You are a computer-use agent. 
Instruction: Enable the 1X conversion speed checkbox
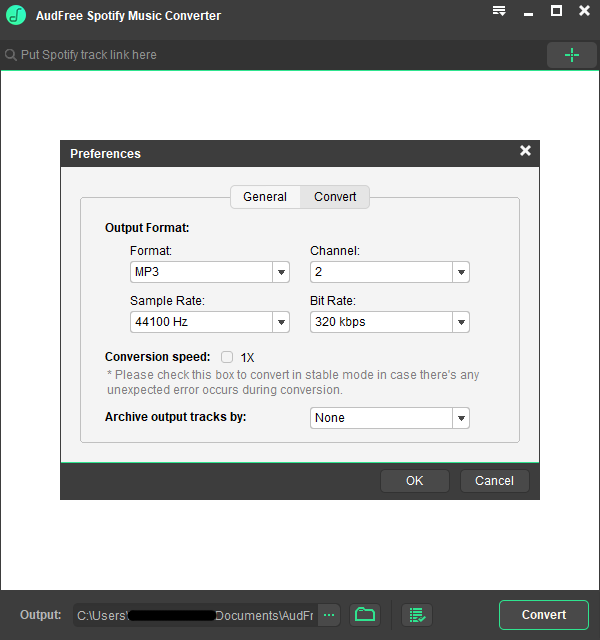click(227, 357)
